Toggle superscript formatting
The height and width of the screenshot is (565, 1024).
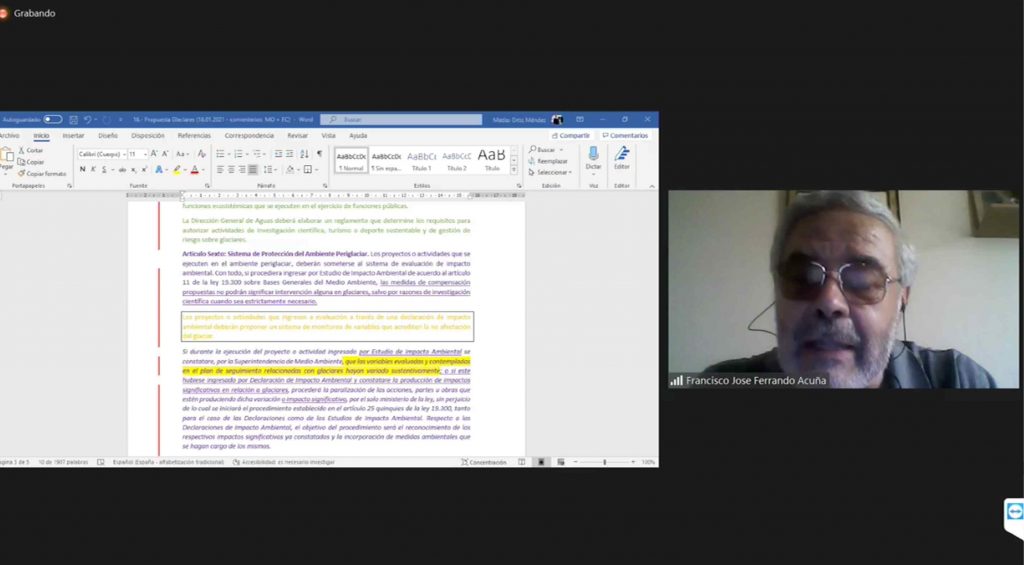144,170
